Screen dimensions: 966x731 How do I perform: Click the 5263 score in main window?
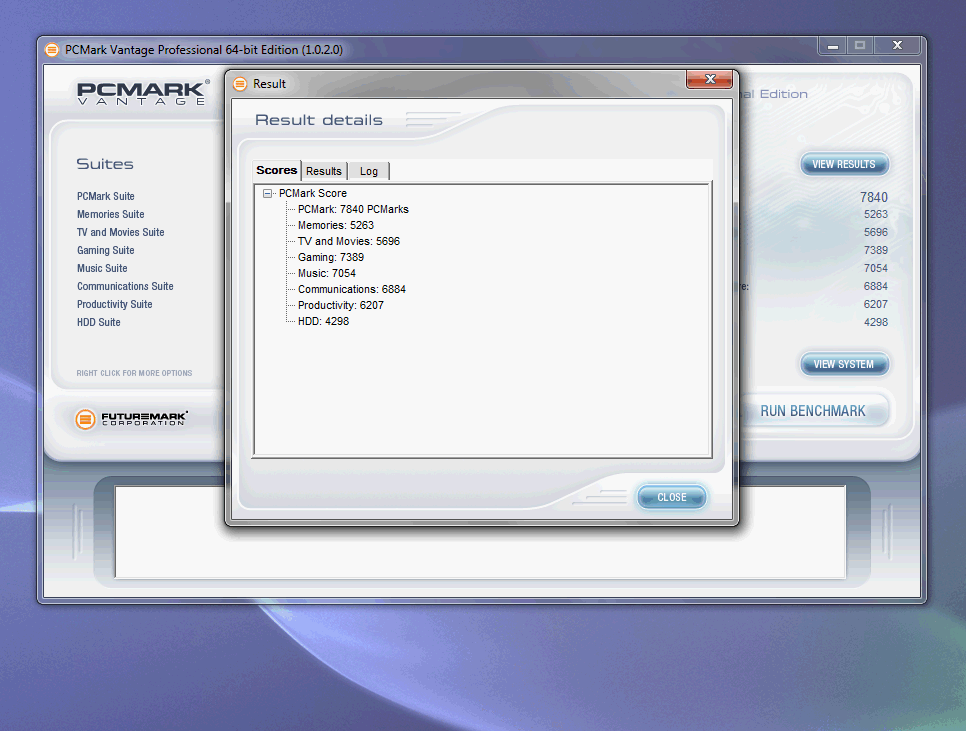coord(875,214)
